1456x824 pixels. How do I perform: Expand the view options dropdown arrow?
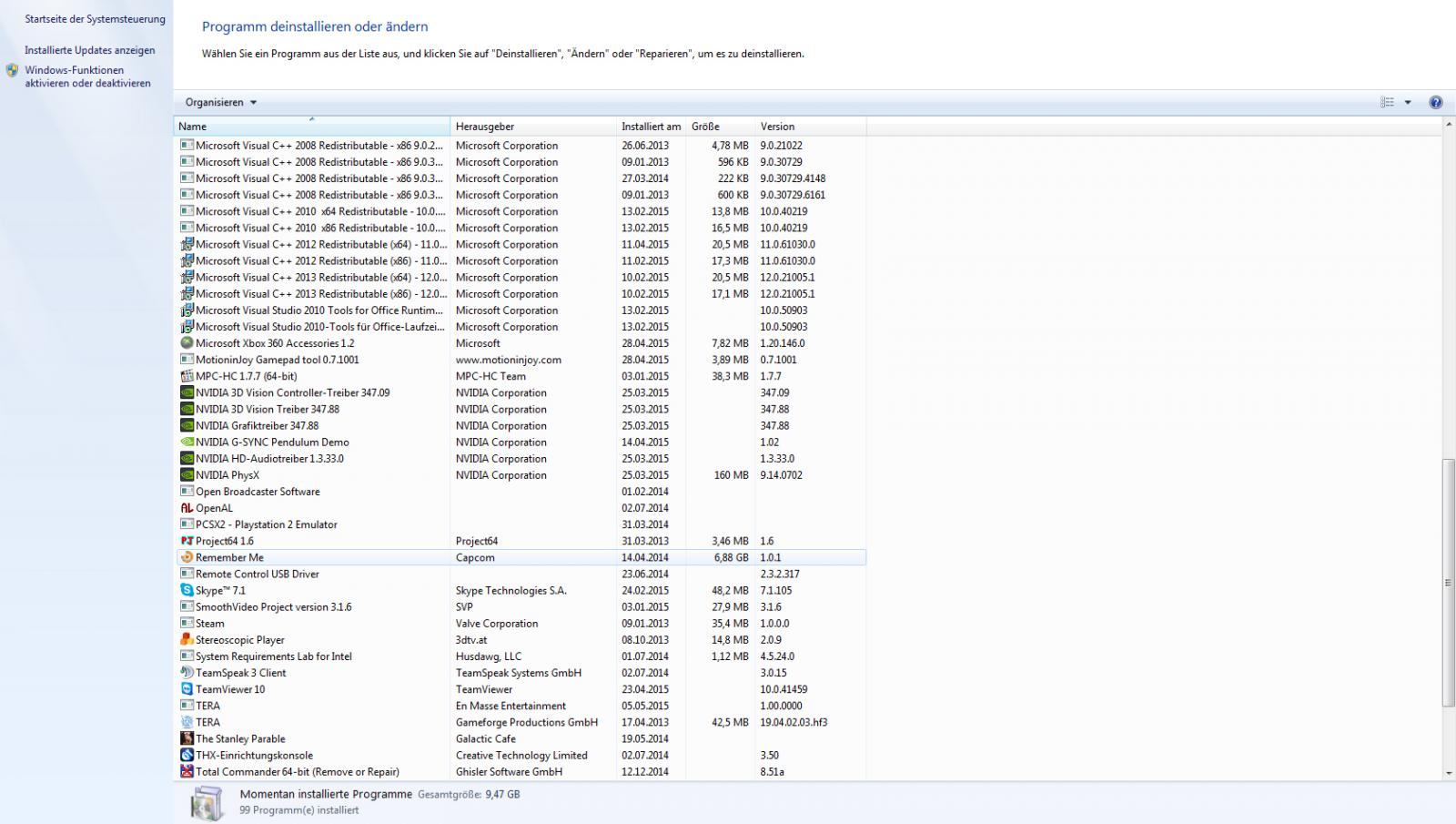click(1408, 102)
